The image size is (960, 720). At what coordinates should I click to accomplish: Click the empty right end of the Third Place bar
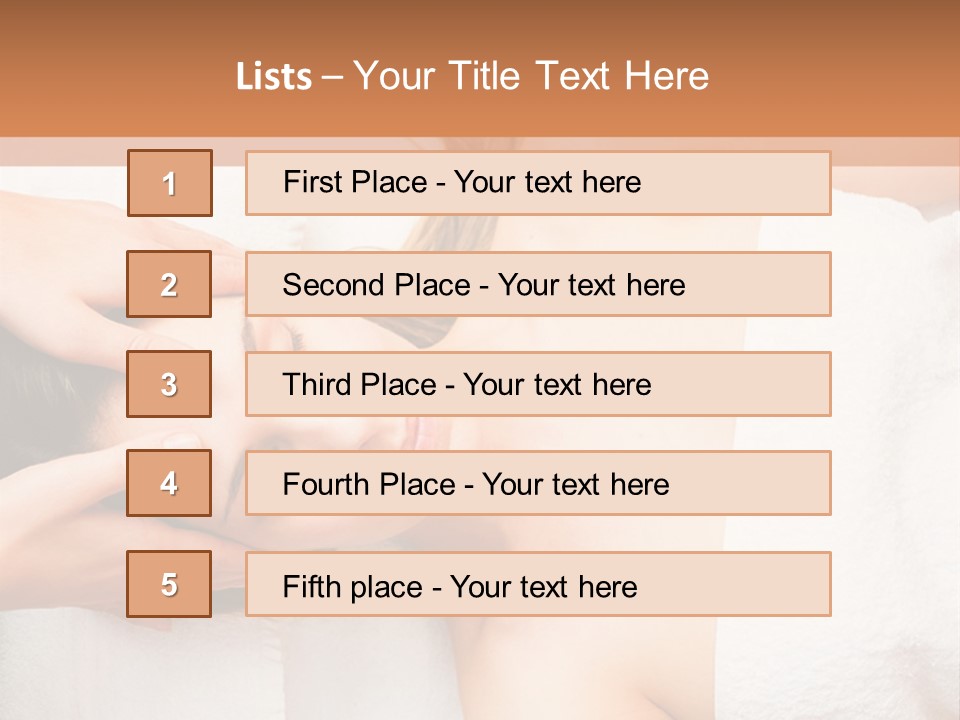click(760, 384)
